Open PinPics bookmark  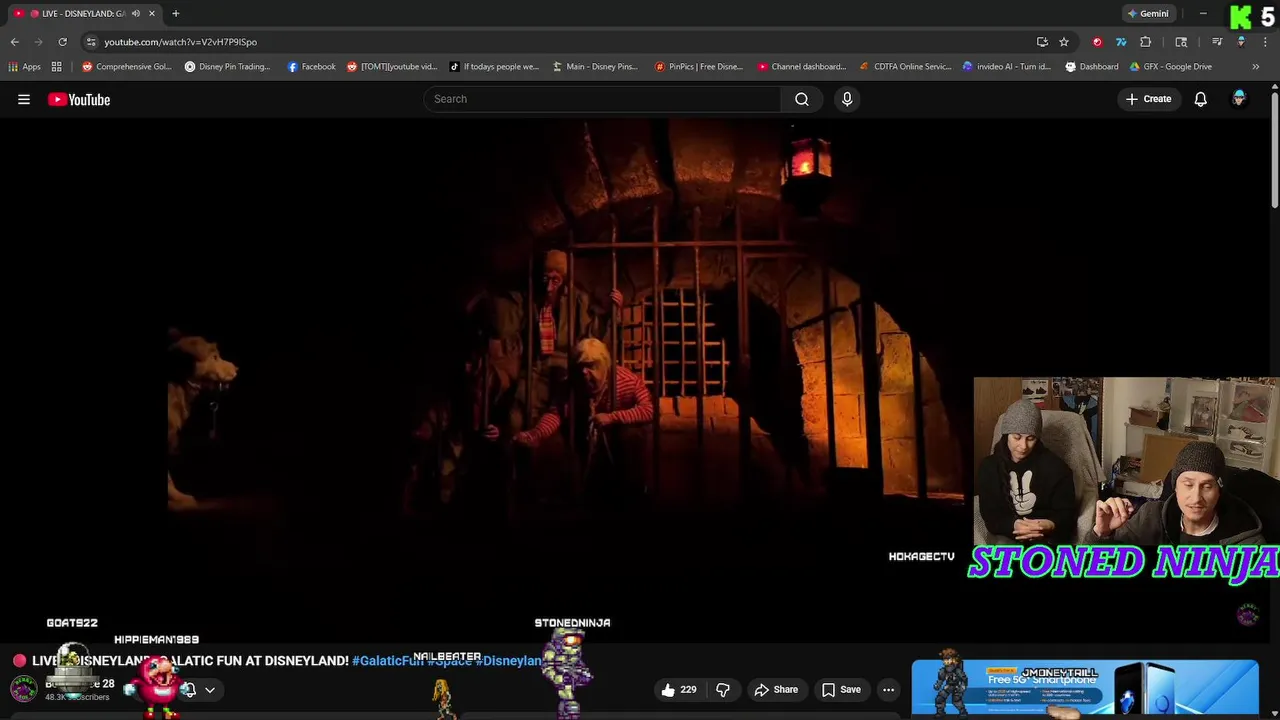click(x=699, y=67)
